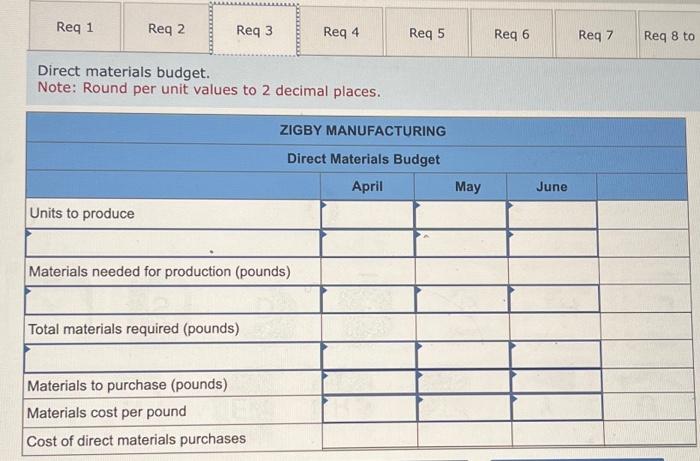
Task: Go to the Req 5 tab
Action: (x=427, y=33)
